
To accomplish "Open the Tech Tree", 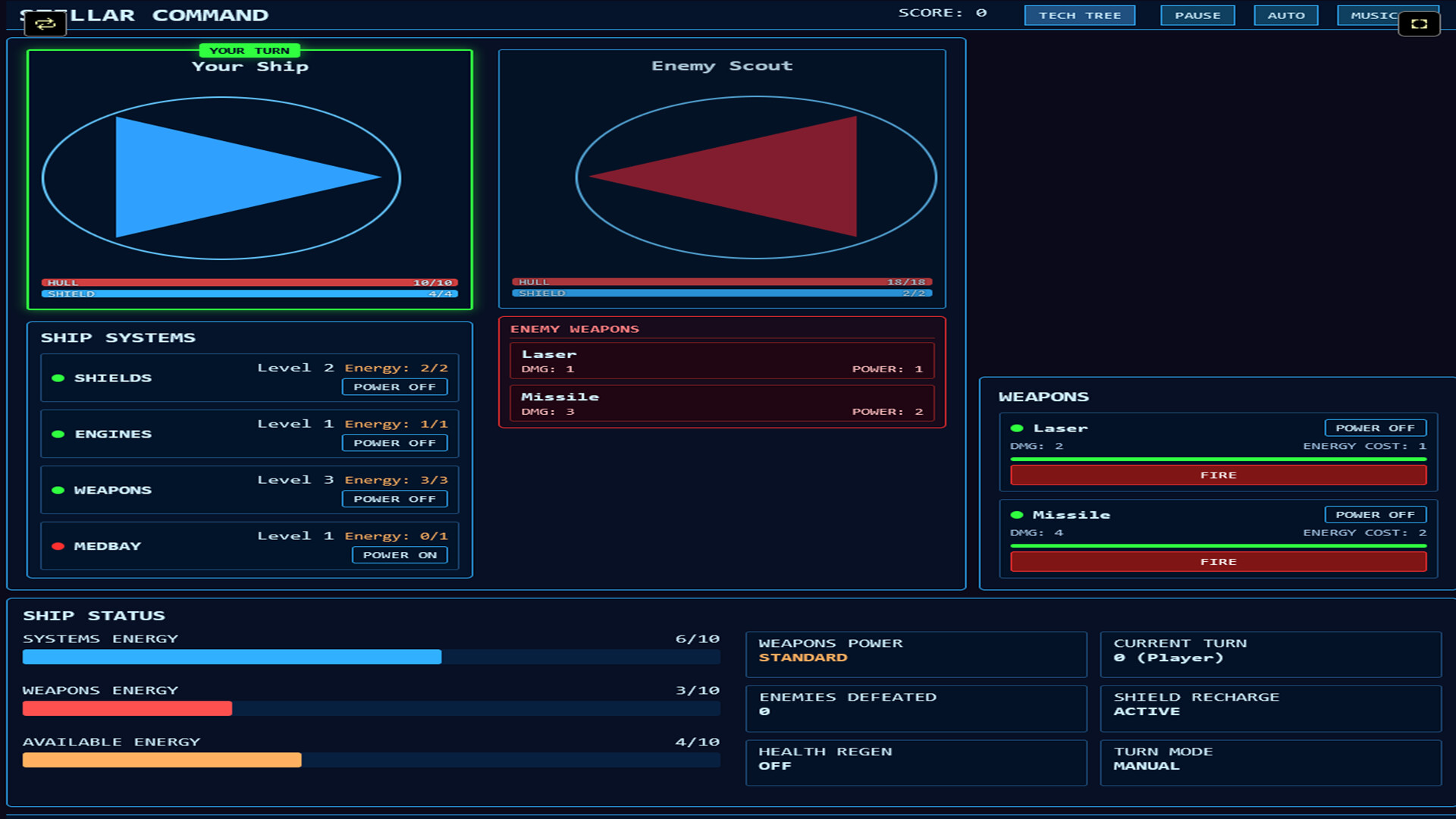I will [x=1079, y=15].
